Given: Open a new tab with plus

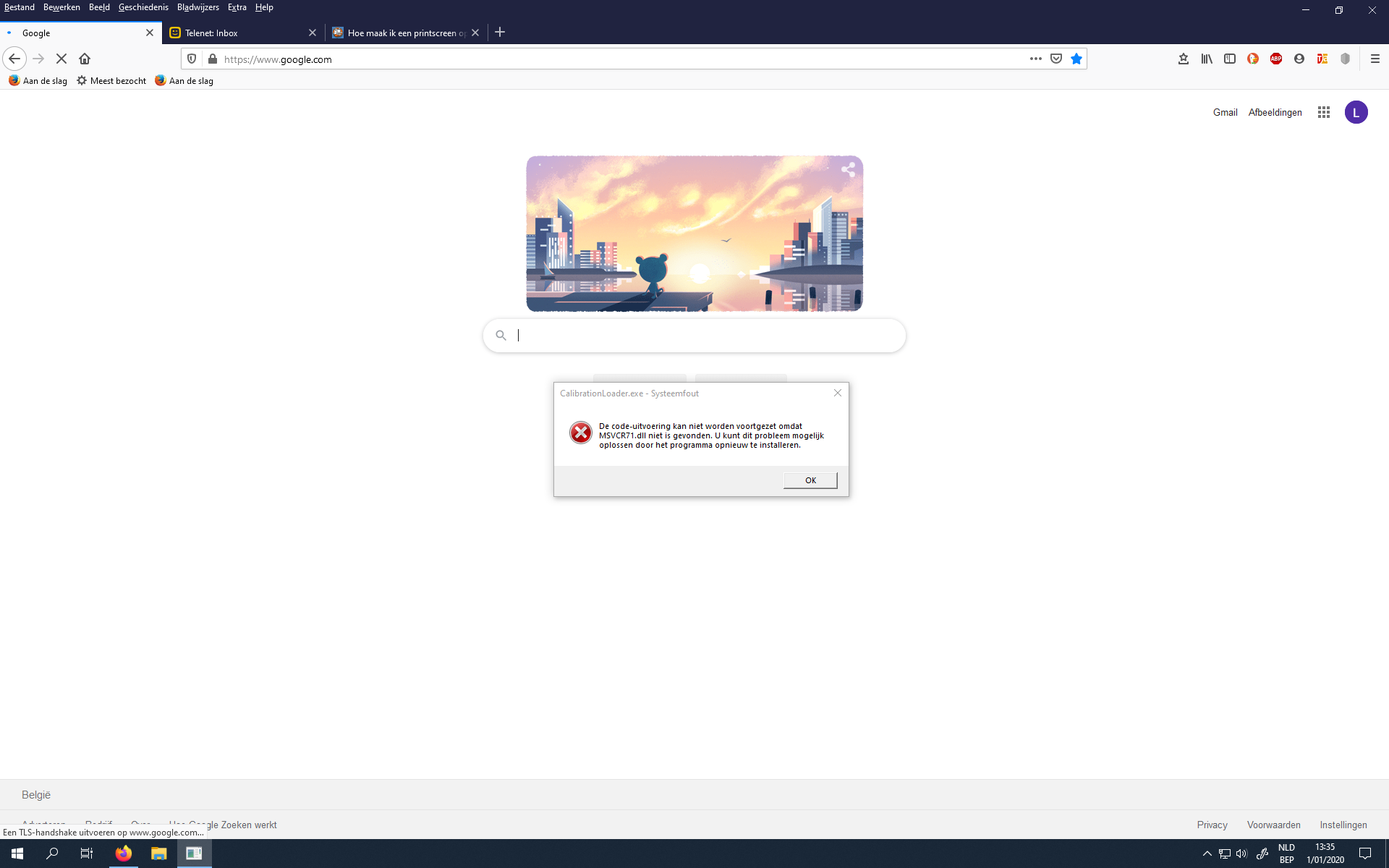Looking at the screenshot, I should pyautogui.click(x=500, y=32).
